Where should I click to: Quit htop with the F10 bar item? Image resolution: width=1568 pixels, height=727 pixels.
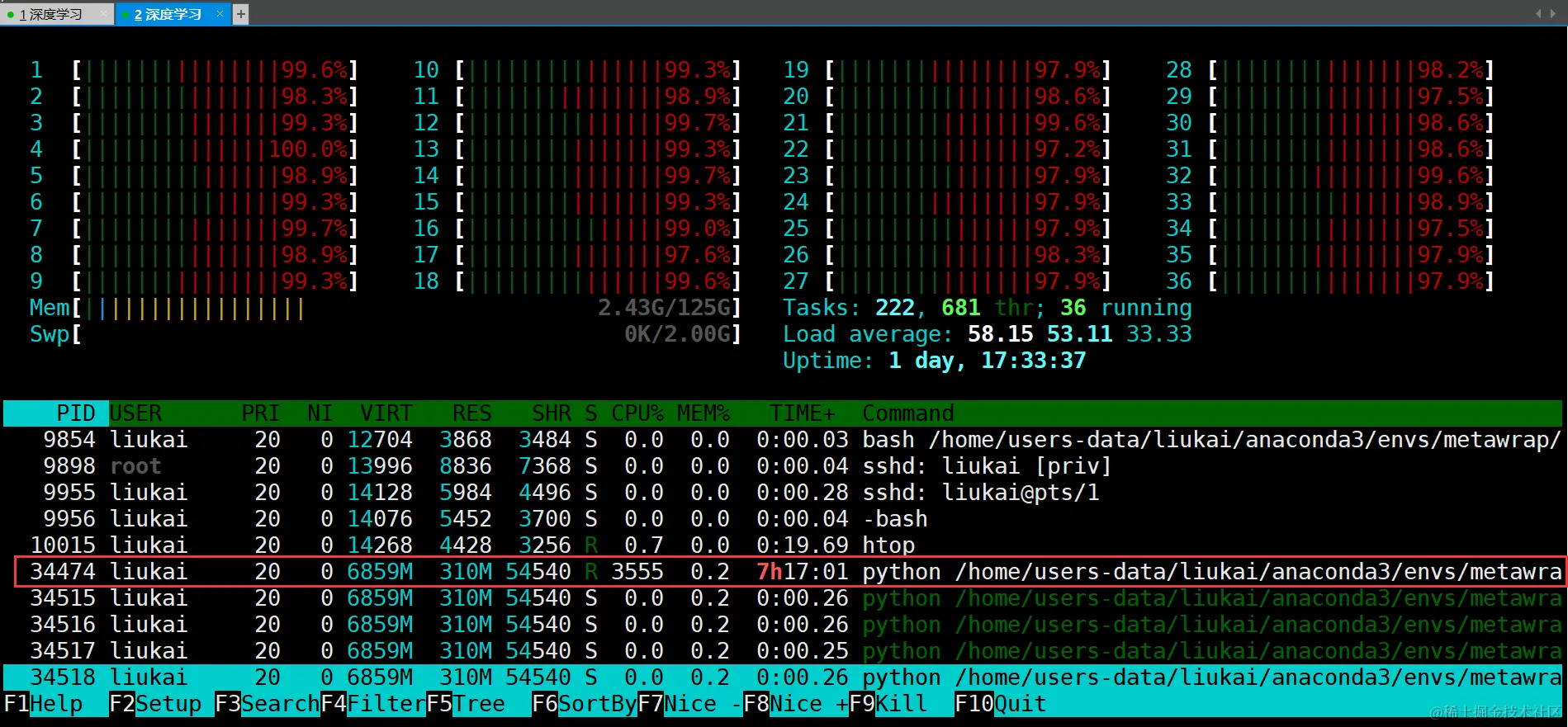(1001, 704)
